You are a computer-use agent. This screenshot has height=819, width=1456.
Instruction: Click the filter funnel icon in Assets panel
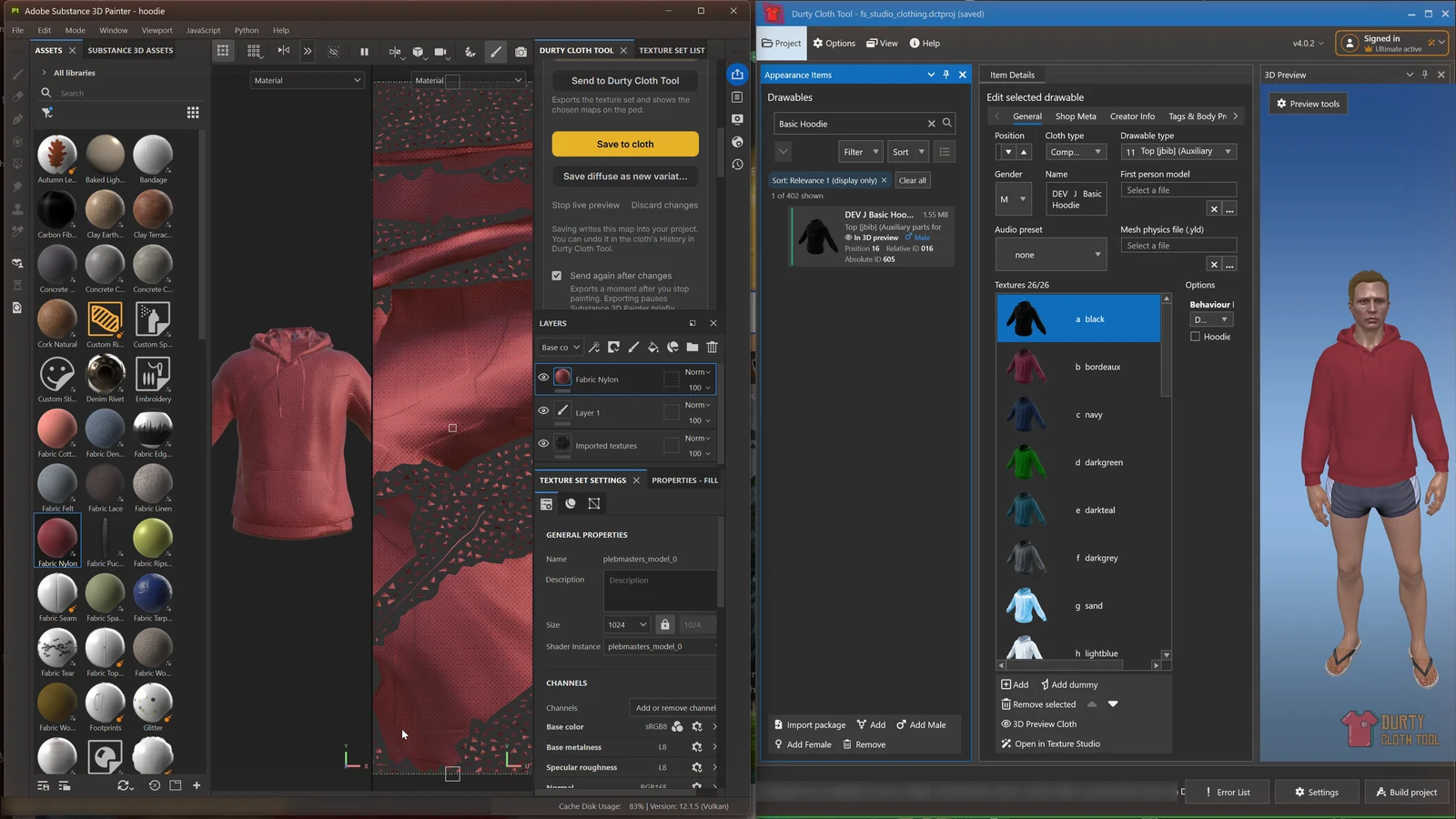click(47, 113)
